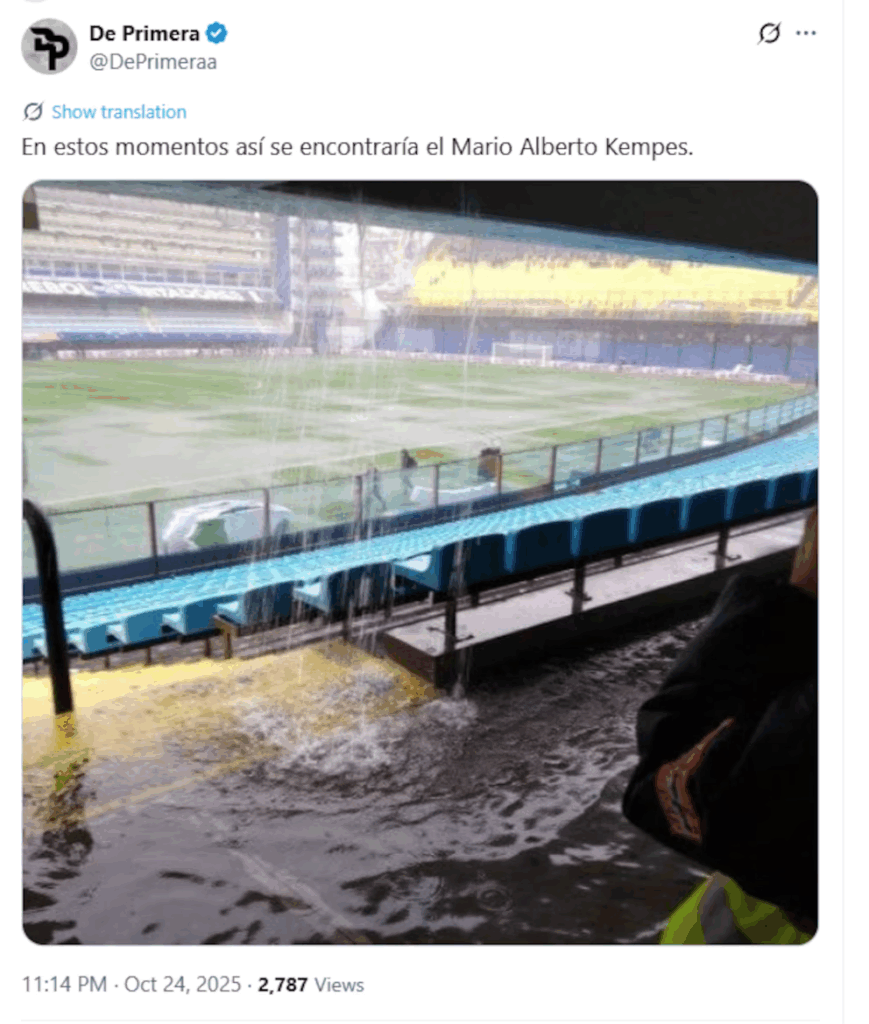
Task: Open Grok explain icon at top right
Action: pyautogui.click(x=769, y=33)
